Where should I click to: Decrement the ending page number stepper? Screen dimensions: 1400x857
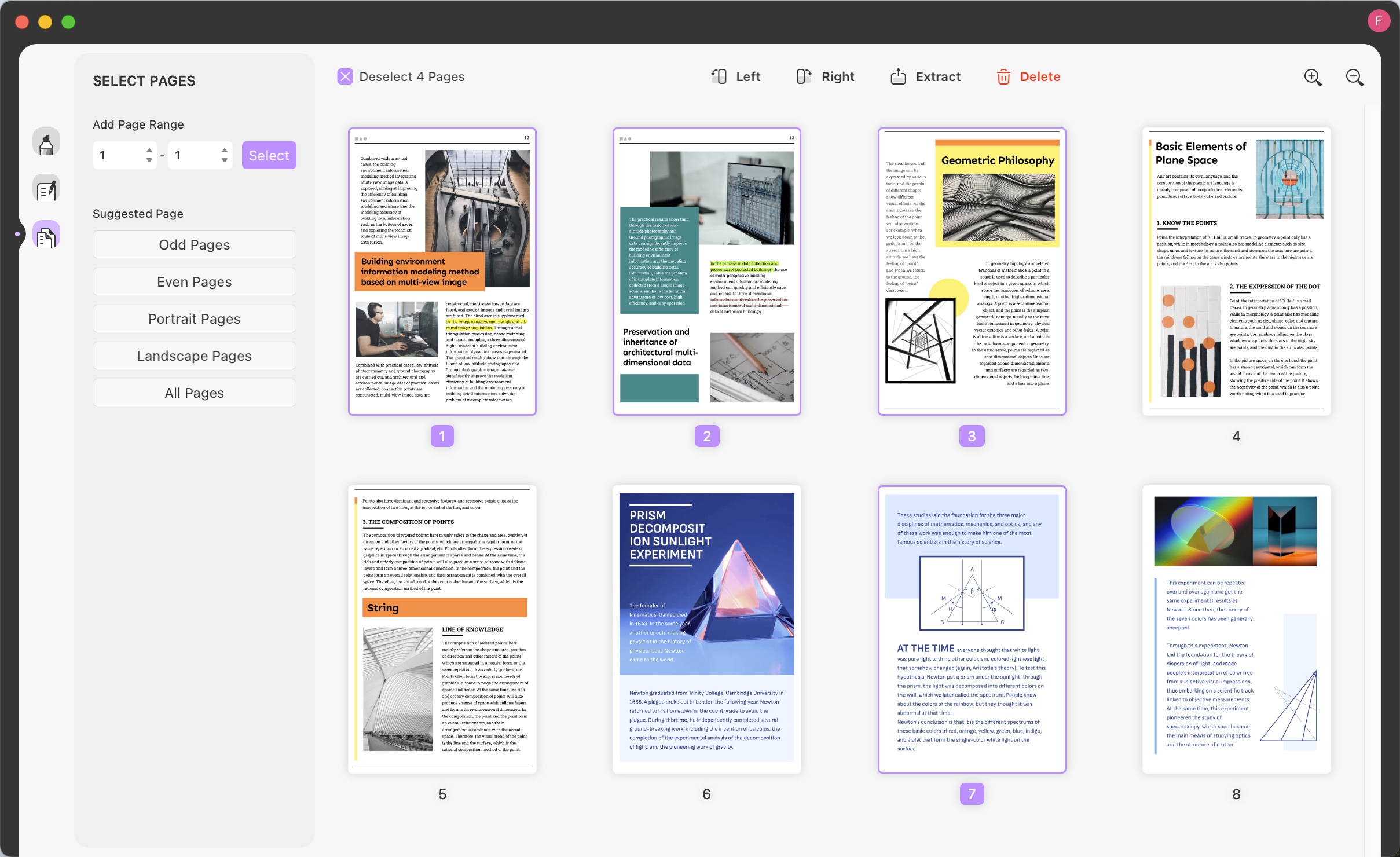[225, 159]
